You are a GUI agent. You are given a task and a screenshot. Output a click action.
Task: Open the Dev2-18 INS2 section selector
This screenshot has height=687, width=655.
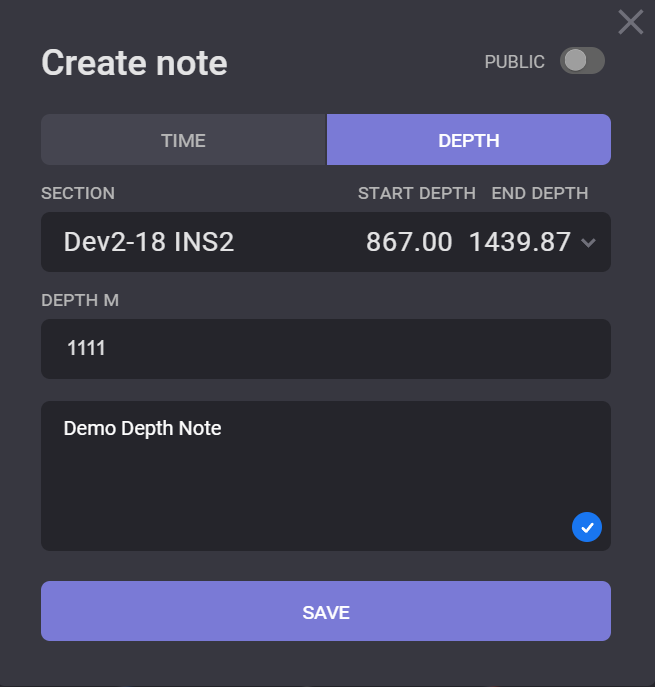pos(149,242)
